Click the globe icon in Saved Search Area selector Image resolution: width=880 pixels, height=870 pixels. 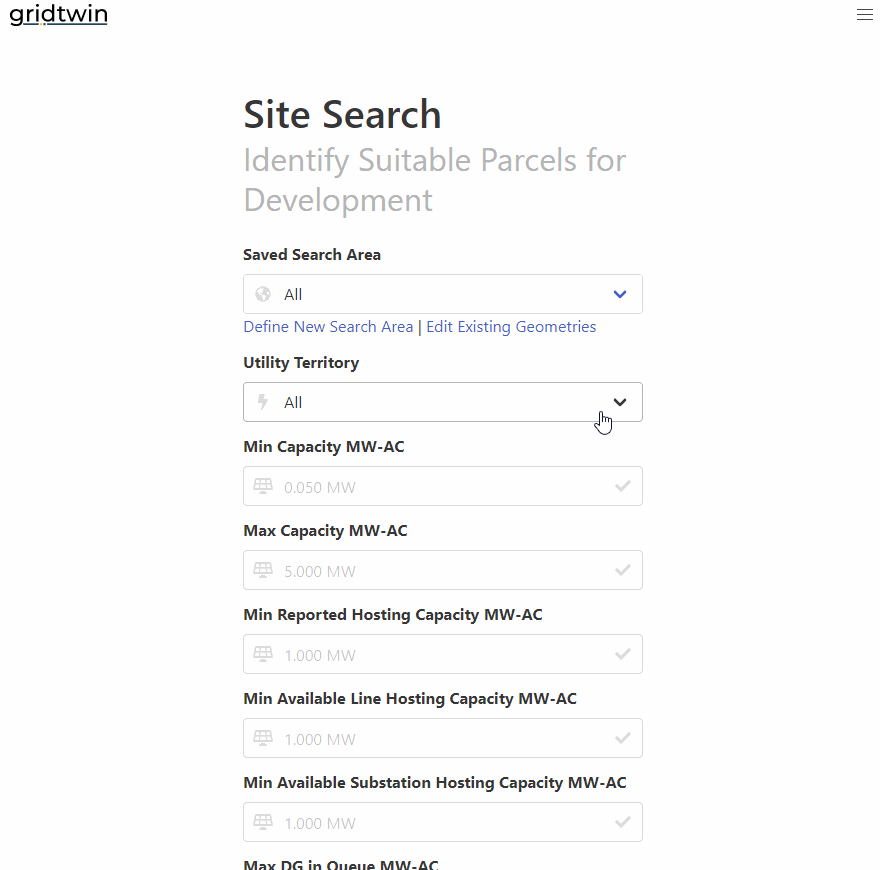pos(262,294)
